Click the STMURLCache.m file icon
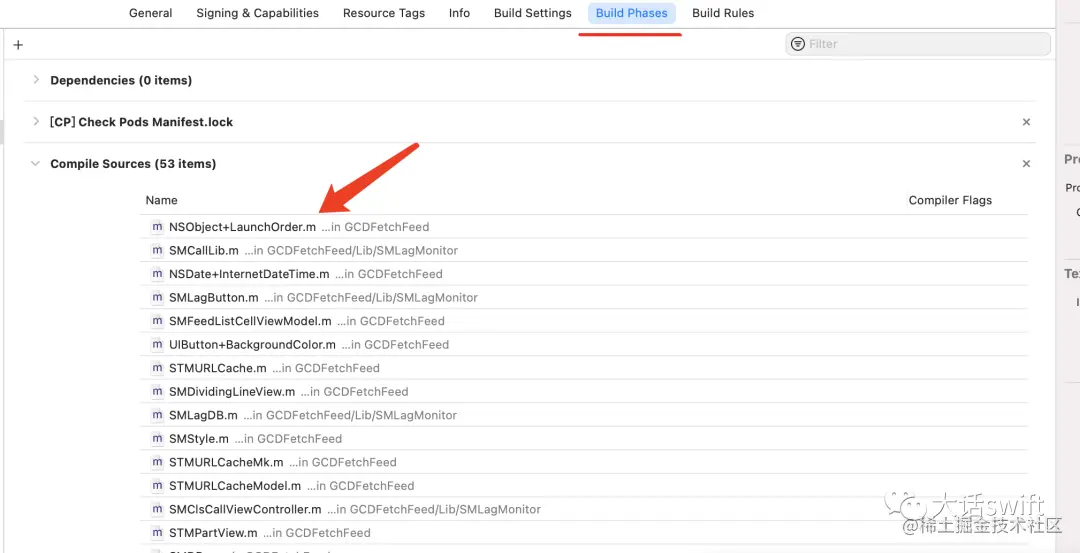The width and height of the screenshot is (1080, 553). (x=157, y=368)
